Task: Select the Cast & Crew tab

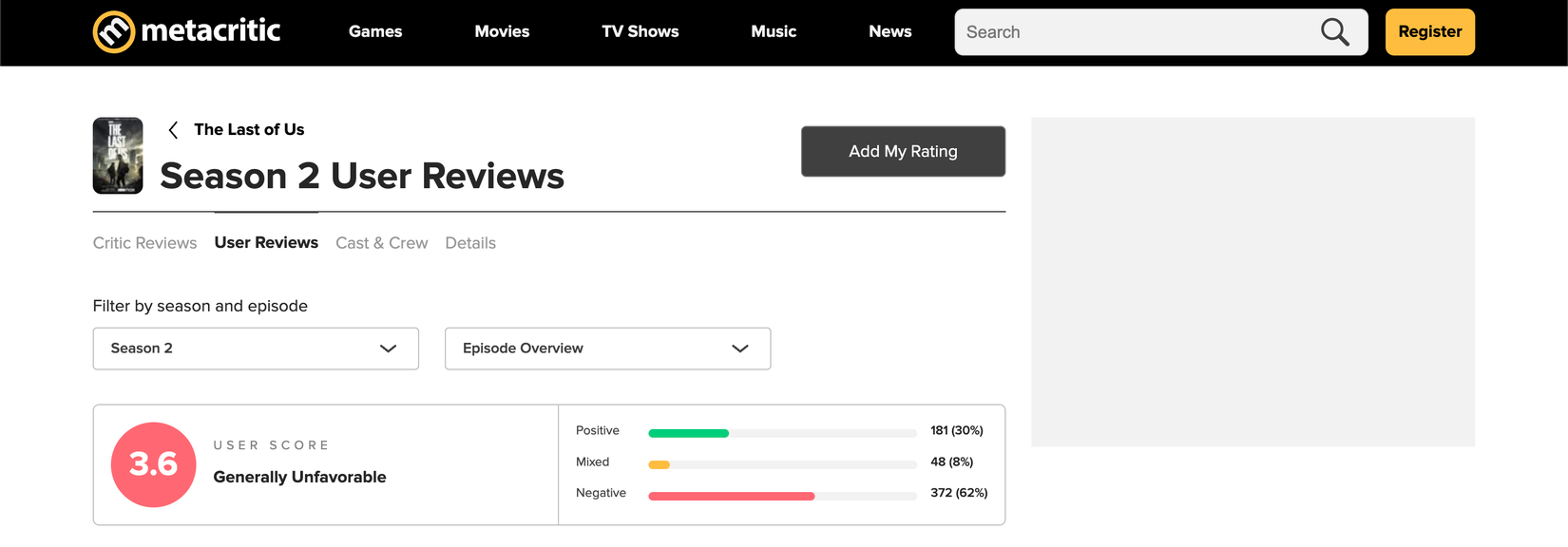Action: tap(381, 243)
